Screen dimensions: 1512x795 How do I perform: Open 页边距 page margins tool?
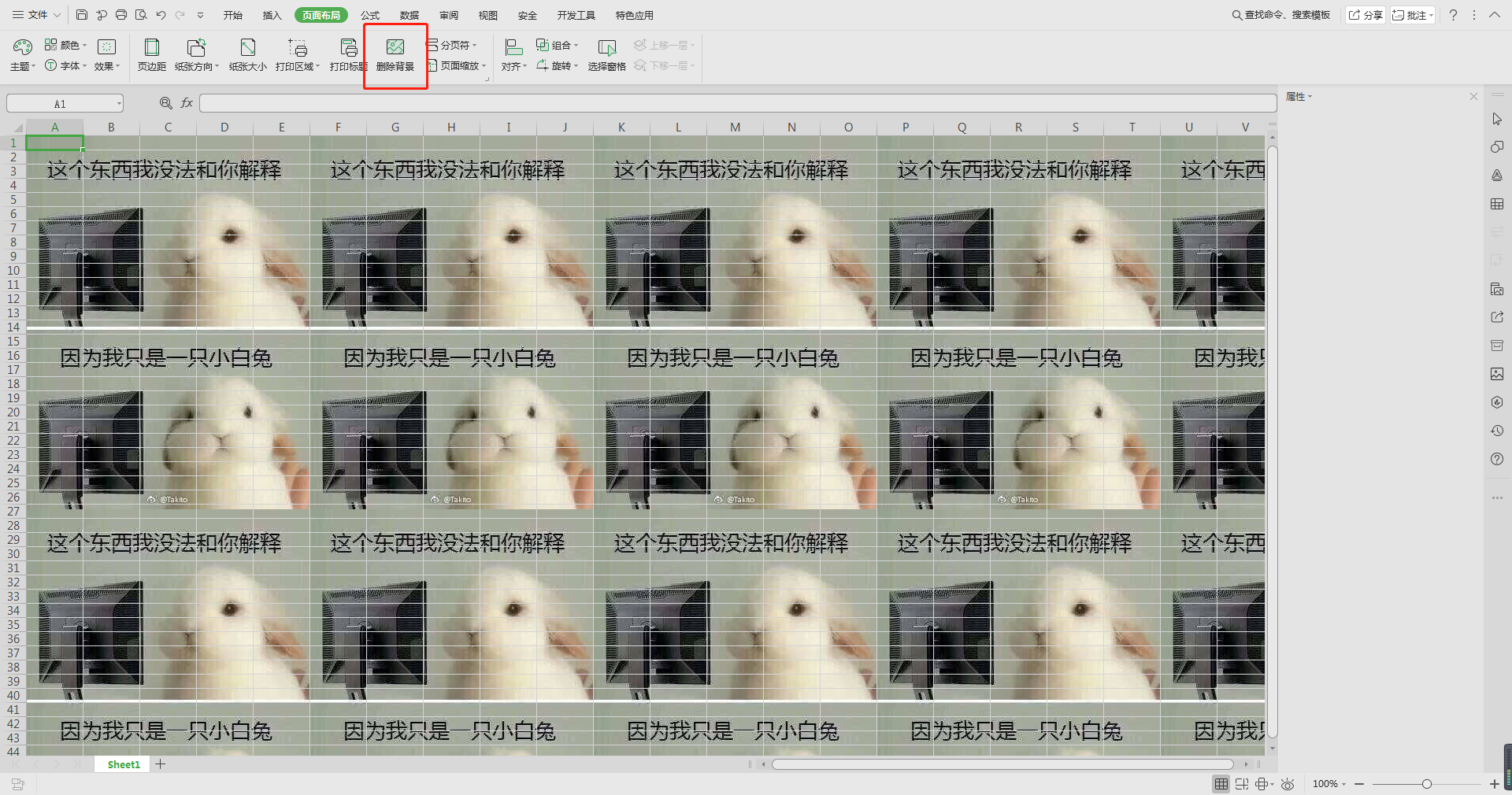click(151, 54)
